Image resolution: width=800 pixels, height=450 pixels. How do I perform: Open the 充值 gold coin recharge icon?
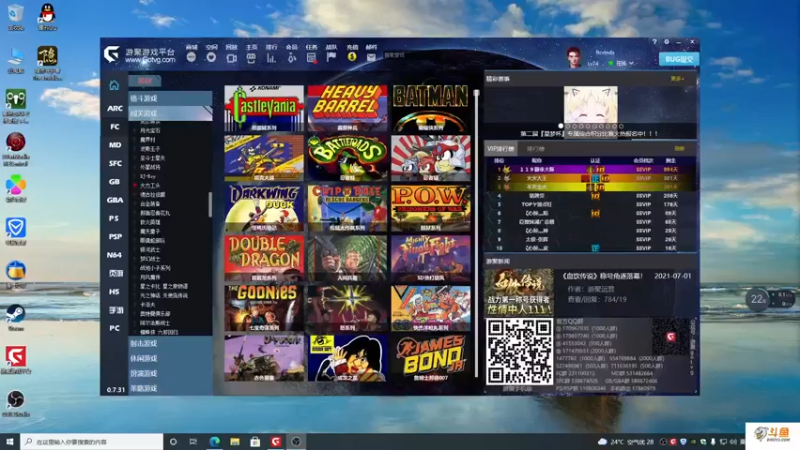click(x=352, y=57)
